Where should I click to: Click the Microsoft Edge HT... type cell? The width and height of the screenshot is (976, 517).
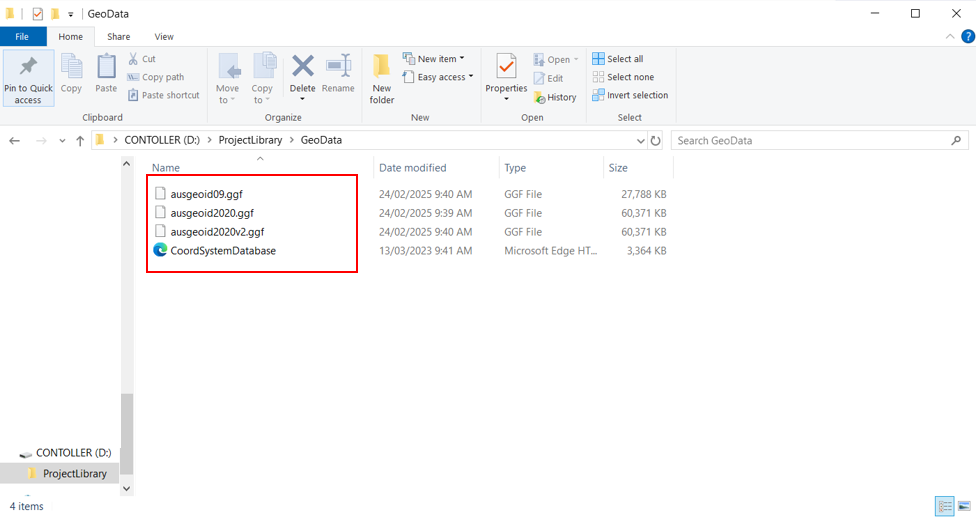[x=550, y=250]
